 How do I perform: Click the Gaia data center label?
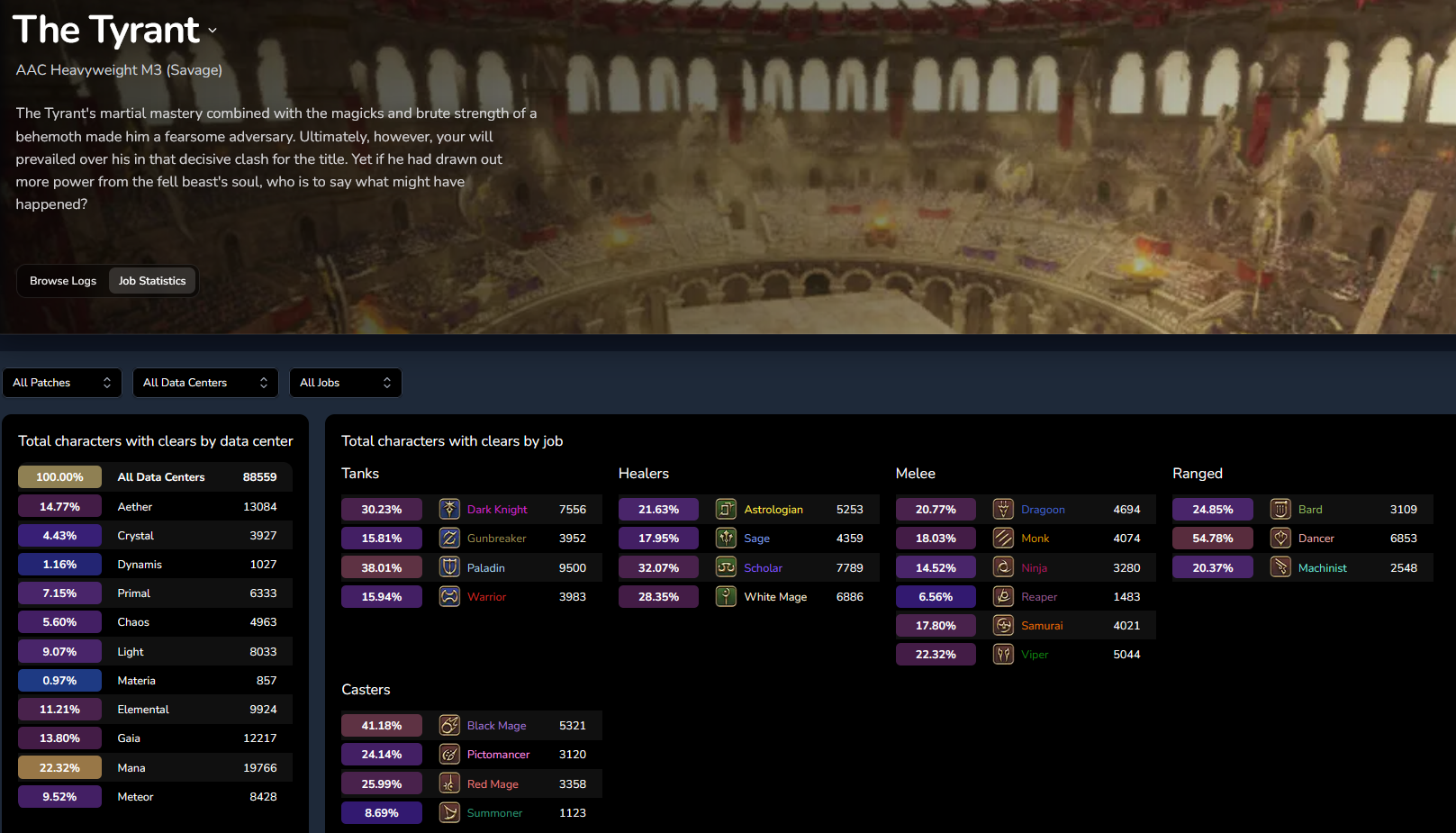[x=129, y=738]
